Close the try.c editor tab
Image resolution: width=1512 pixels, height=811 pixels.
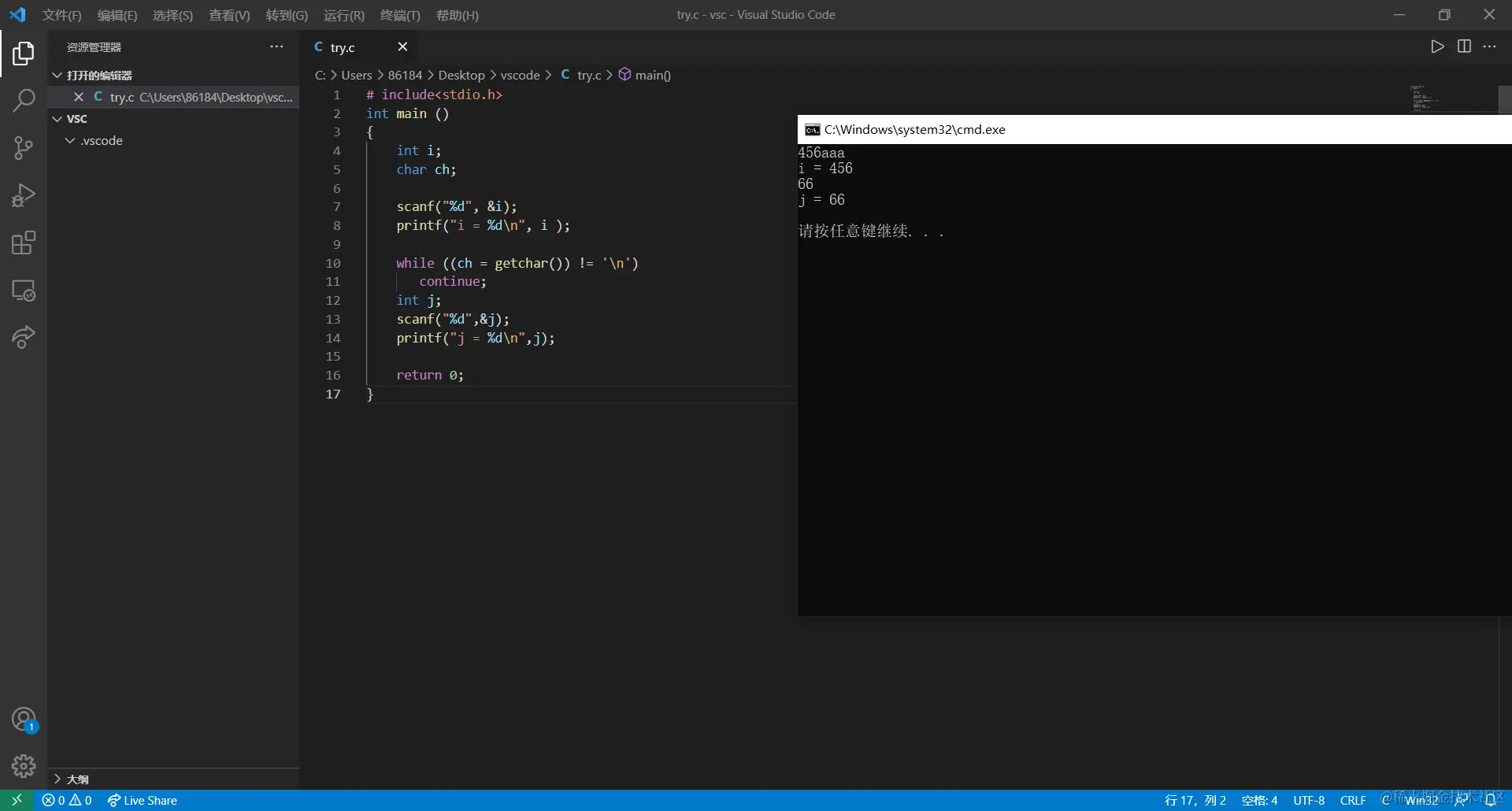pos(402,46)
